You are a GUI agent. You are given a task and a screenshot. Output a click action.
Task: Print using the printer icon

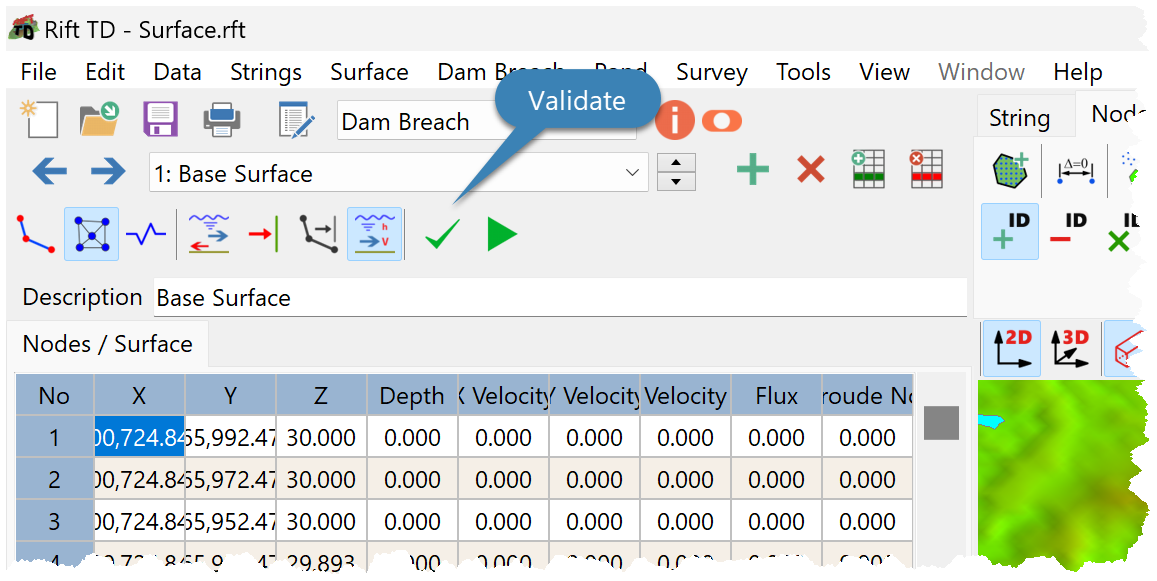(222, 120)
